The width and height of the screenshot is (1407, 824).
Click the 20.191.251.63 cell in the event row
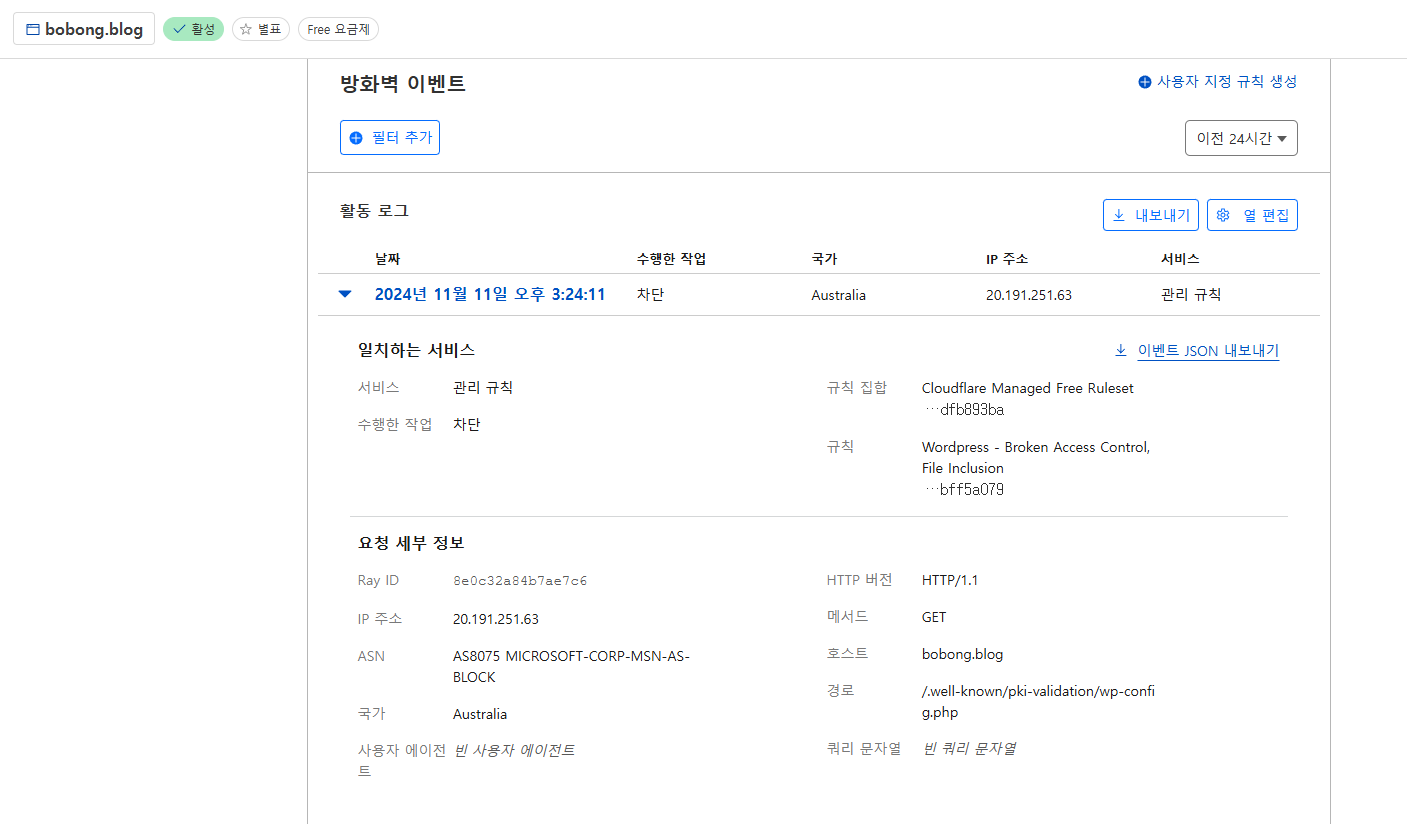(1028, 295)
